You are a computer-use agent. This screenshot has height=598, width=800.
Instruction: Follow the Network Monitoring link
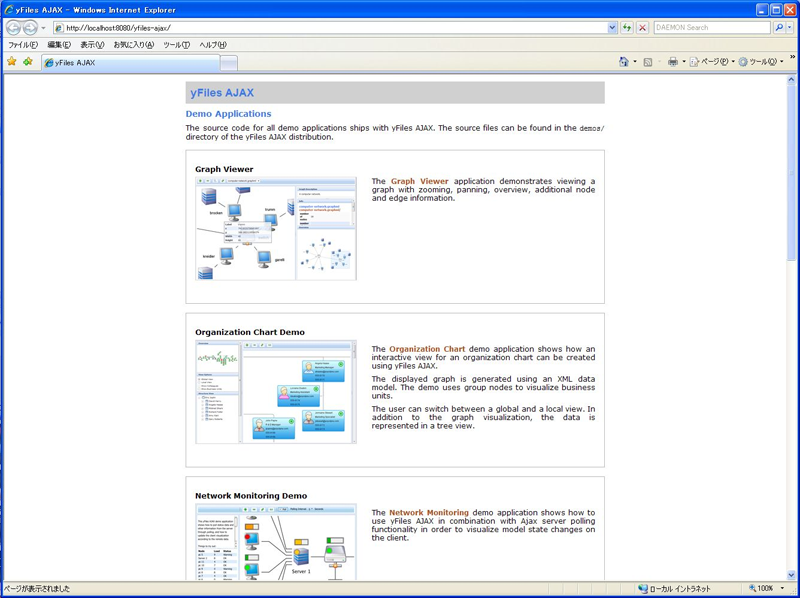coord(428,513)
